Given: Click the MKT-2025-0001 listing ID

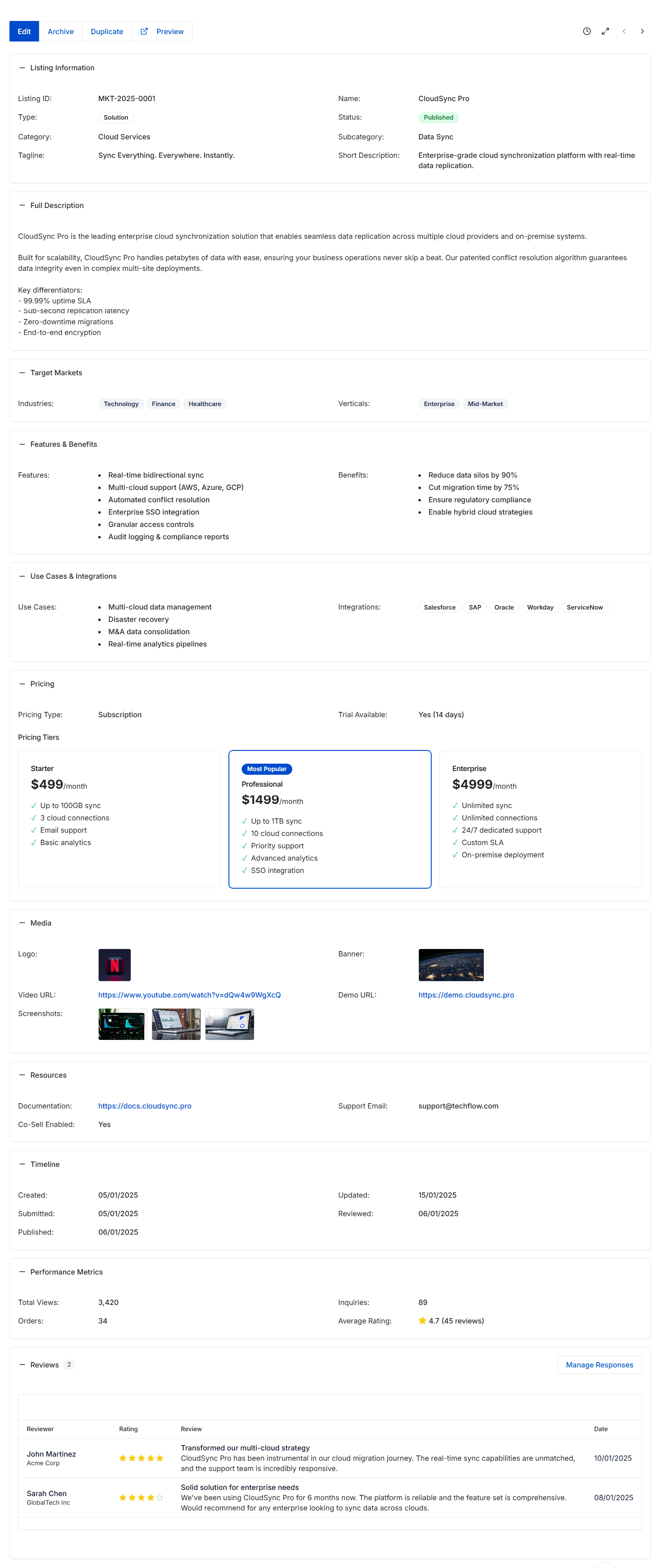Looking at the screenshot, I should (127, 99).
